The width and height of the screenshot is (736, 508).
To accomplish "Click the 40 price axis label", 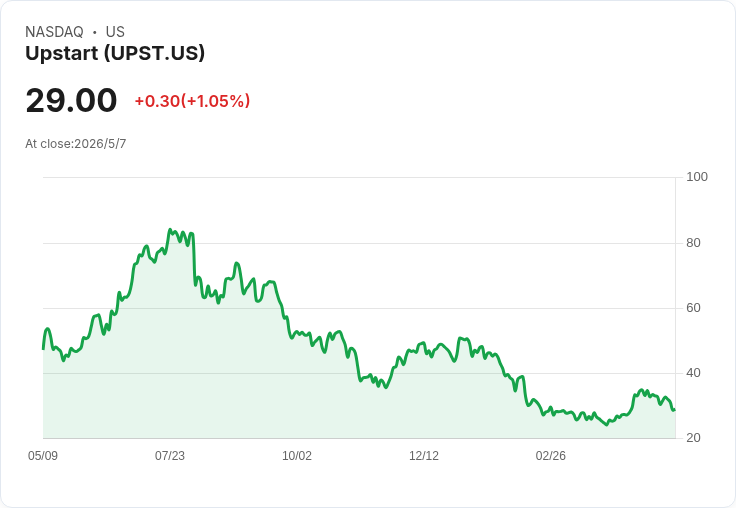I will 693,373.
